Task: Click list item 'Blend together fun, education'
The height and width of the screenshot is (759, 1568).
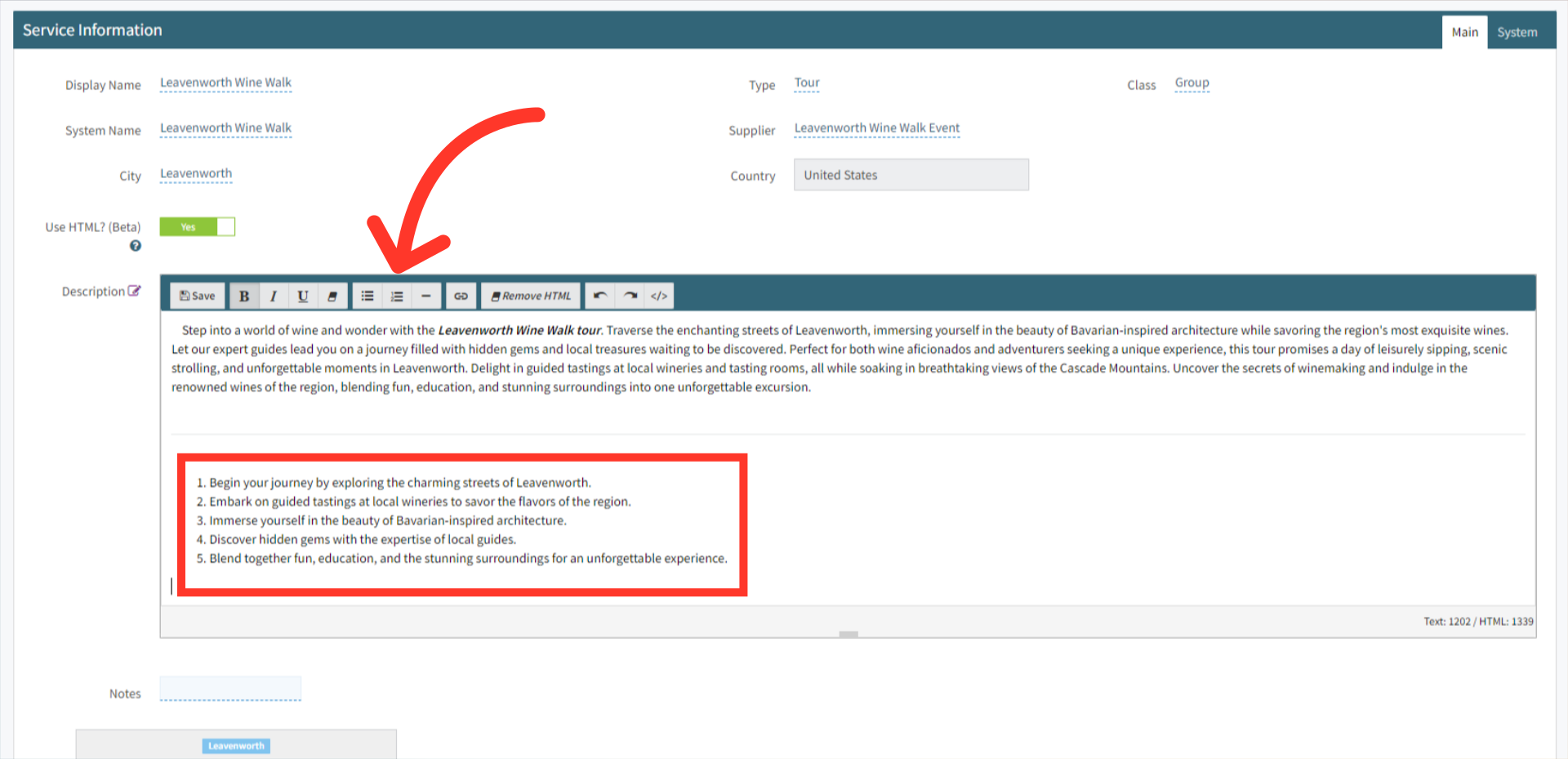Action: pyautogui.click(x=468, y=558)
